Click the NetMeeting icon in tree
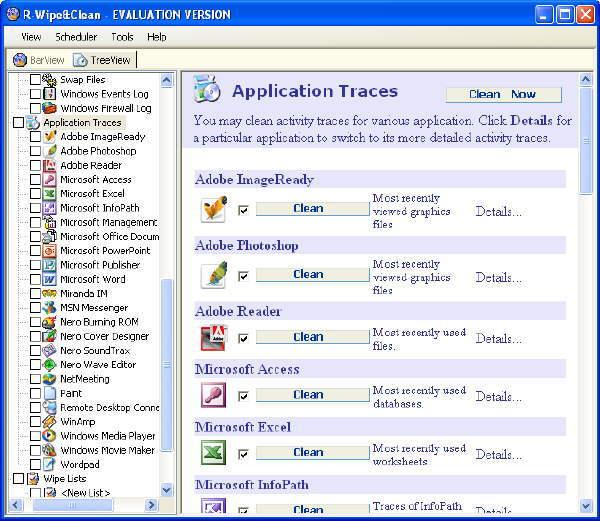 coord(50,379)
